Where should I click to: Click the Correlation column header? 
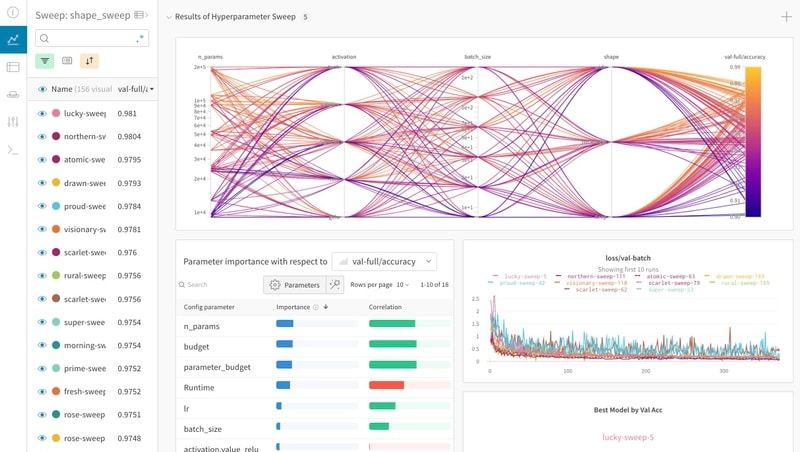[x=385, y=307]
